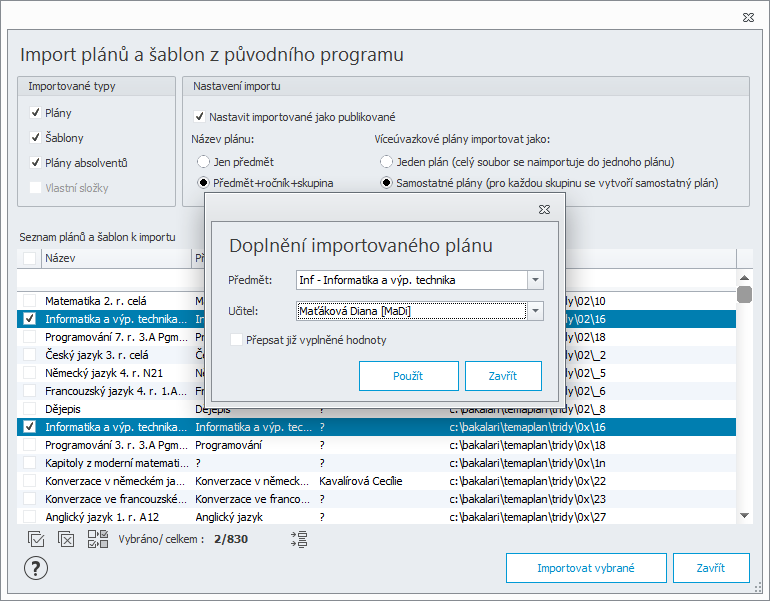Click the deselect all plans icon
Image resolution: width=770 pixels, height=601 pixels.
66,539
